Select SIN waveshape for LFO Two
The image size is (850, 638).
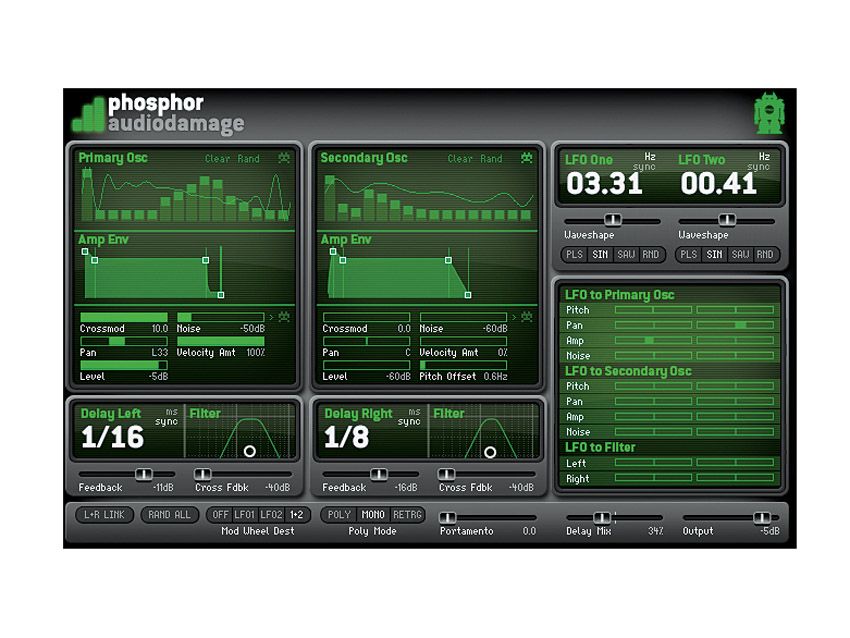click(714, 254)
